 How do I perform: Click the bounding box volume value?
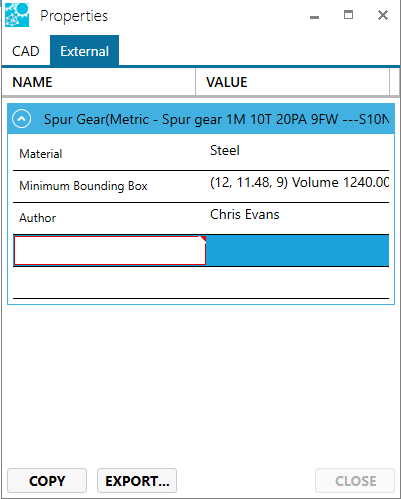(x=299, y=182)
